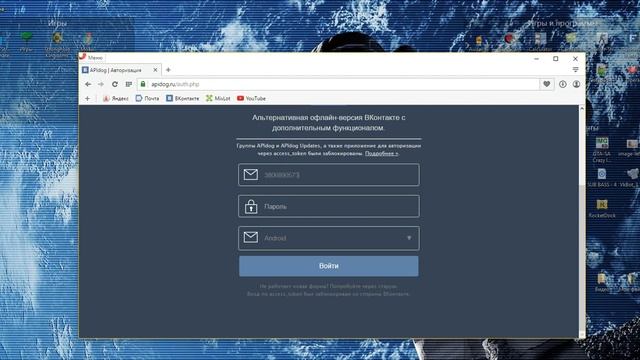Open the bookmark with green X icon
Screen dimensions: 640x360
pyautogui.click(x=218, y=98)
